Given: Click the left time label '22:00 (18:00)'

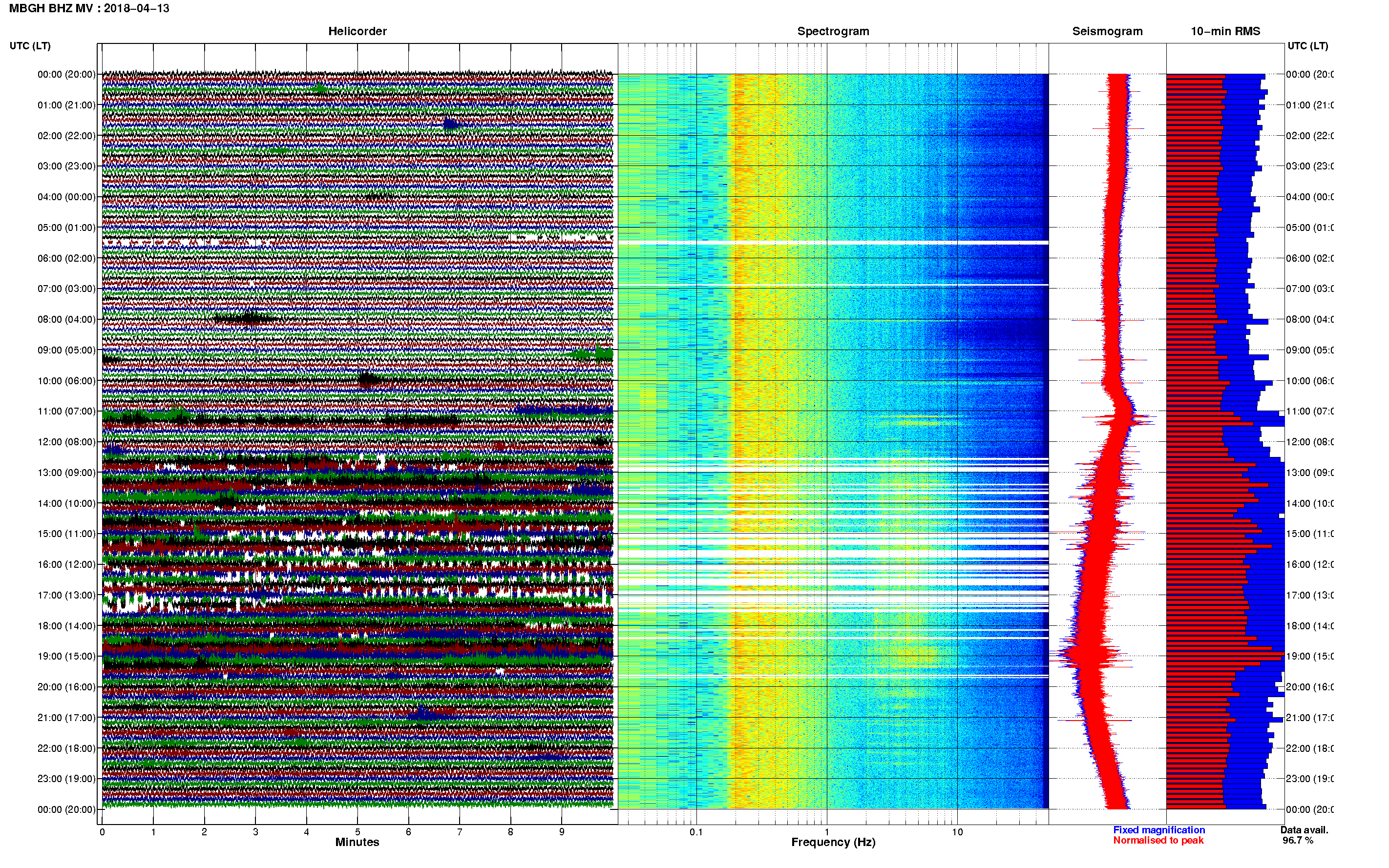Looking at the screenshot, I should point(66,748).
